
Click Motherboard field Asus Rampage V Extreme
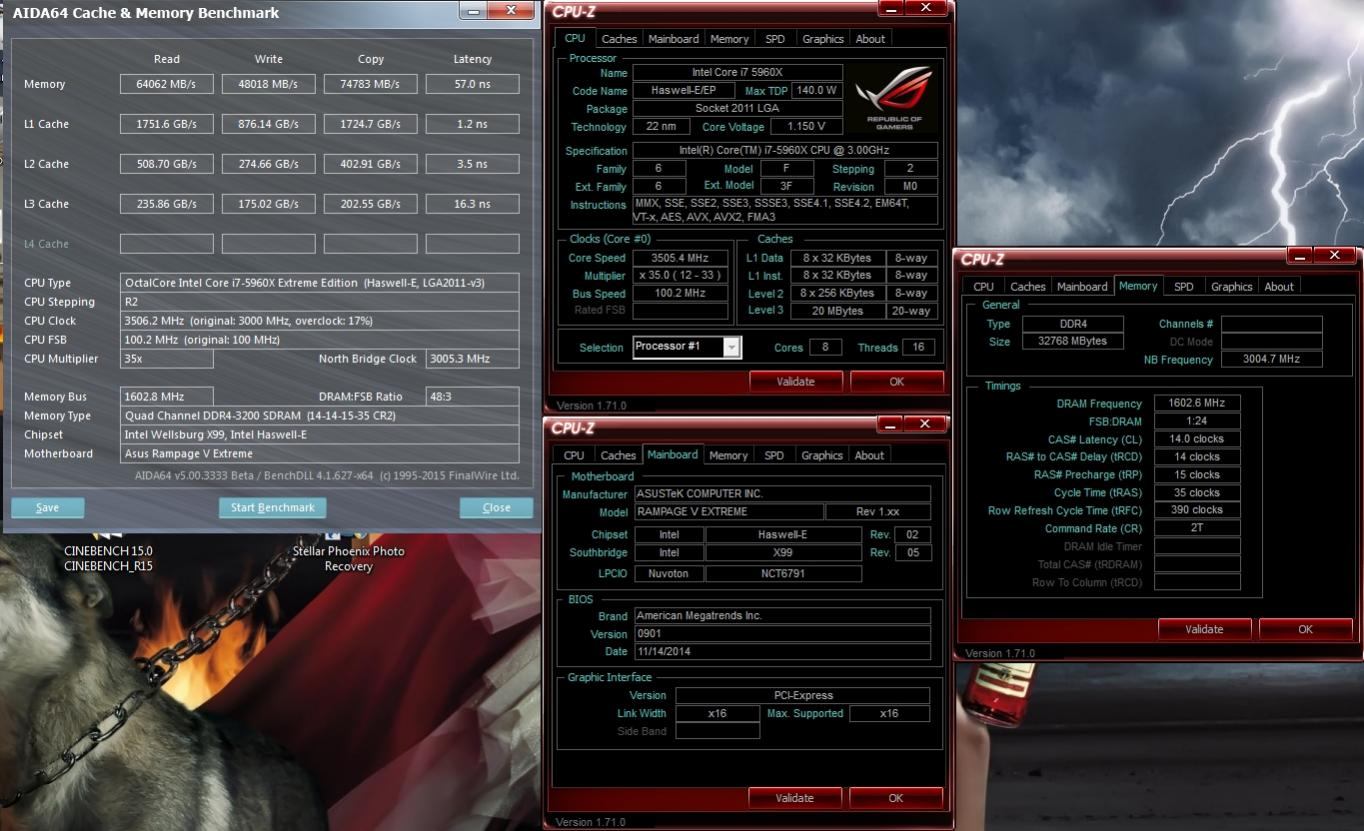click(320, 454)
